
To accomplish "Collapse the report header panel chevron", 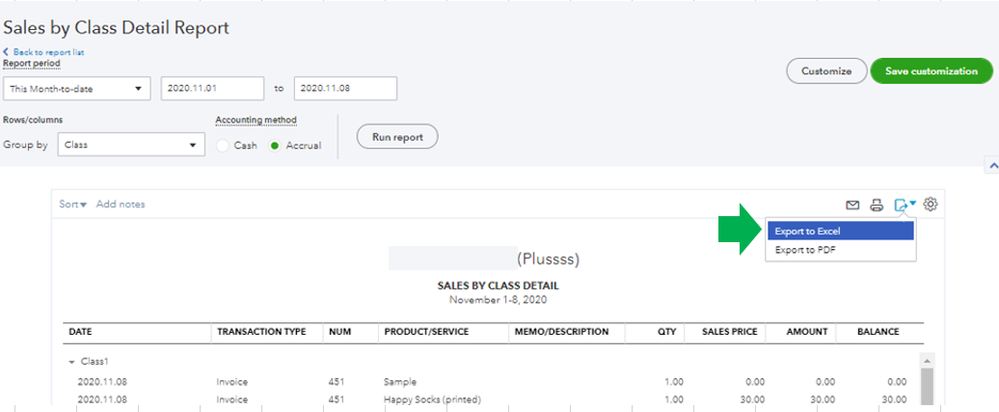I will (992, 165).
